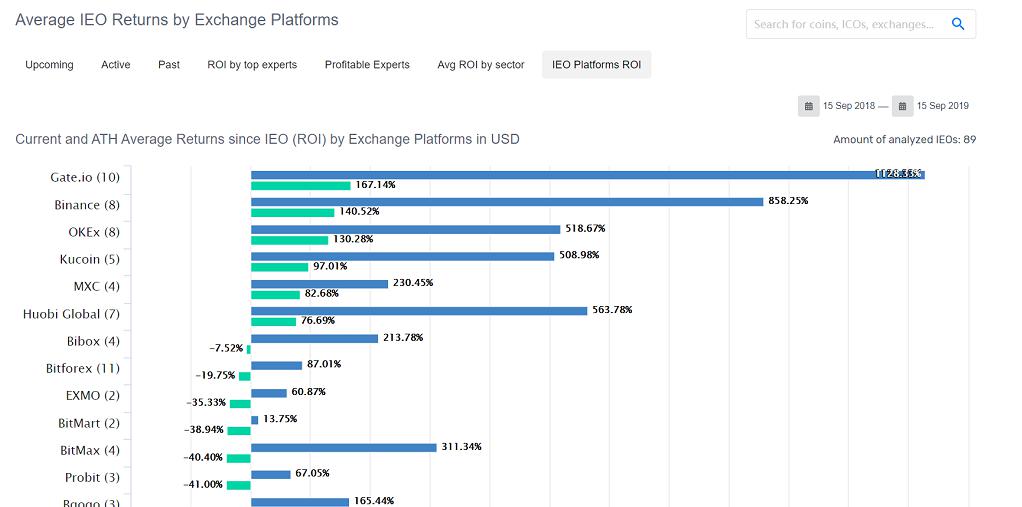Screen dimensions: 1022x507
Task: Click the EXMO (2) label
Action: pyautogui.click(x=93, y=396)
